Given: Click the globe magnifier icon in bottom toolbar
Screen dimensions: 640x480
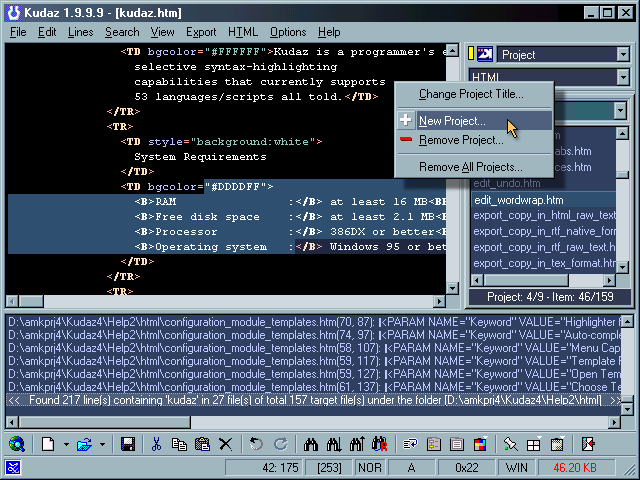Looking at the screenshot, I should click(17, 444).
